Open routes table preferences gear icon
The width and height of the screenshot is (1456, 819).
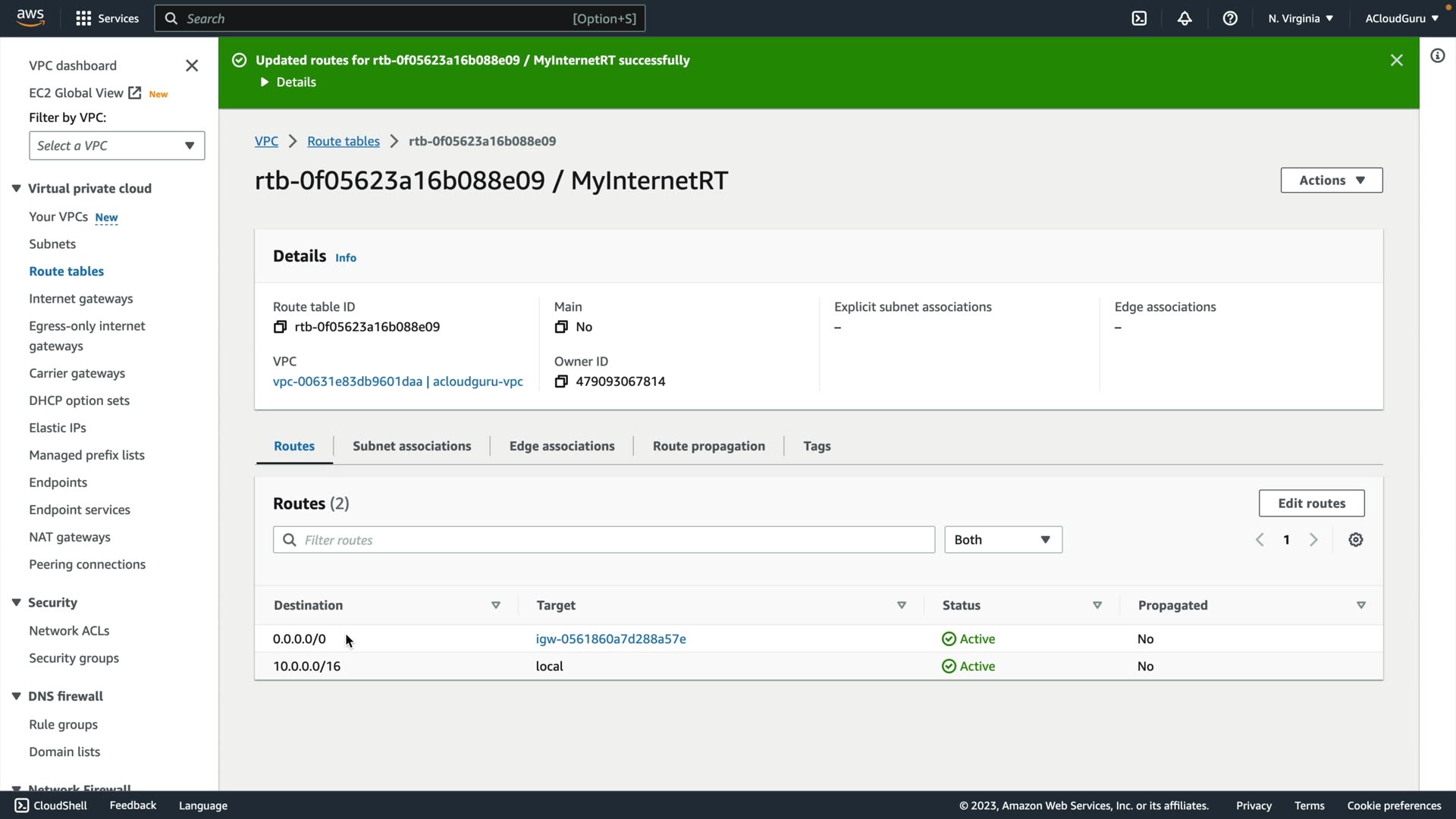(1356, 540)
